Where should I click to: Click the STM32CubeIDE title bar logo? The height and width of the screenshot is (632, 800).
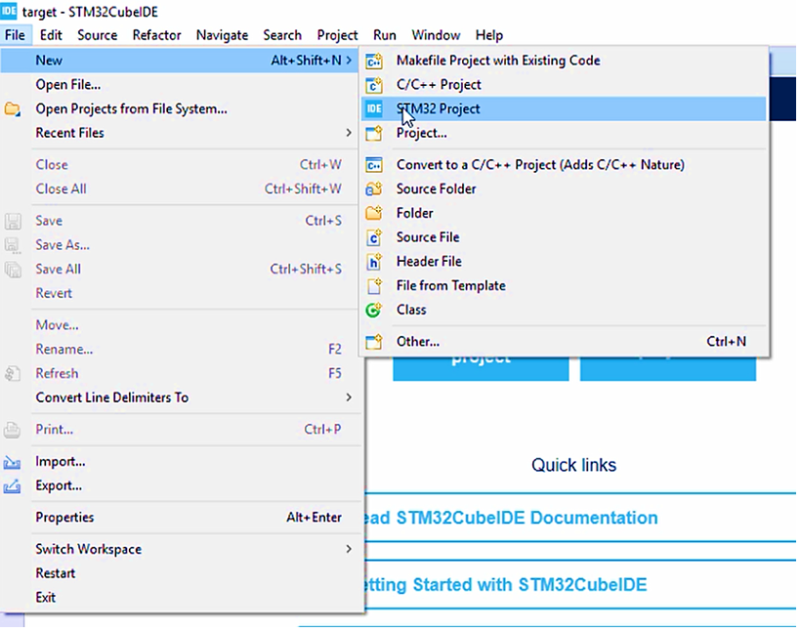pyautogui.click(x=9, y=10)
